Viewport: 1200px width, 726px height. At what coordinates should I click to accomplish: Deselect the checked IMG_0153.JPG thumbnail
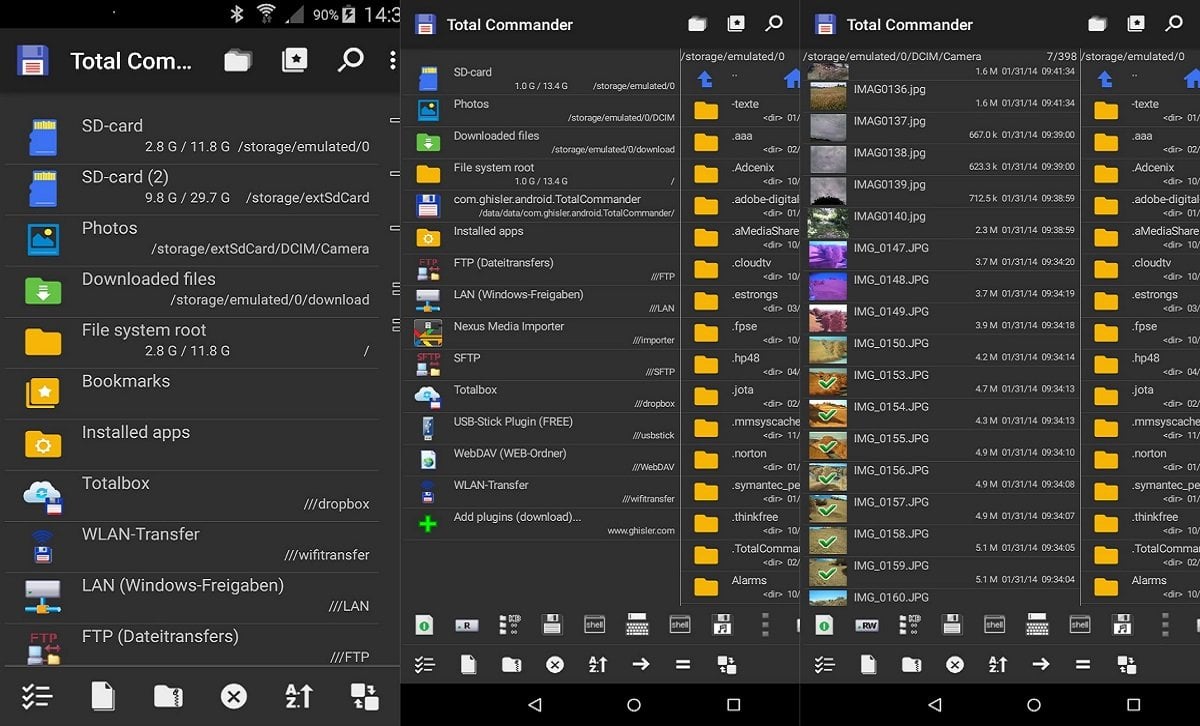(x=828, y=381)
